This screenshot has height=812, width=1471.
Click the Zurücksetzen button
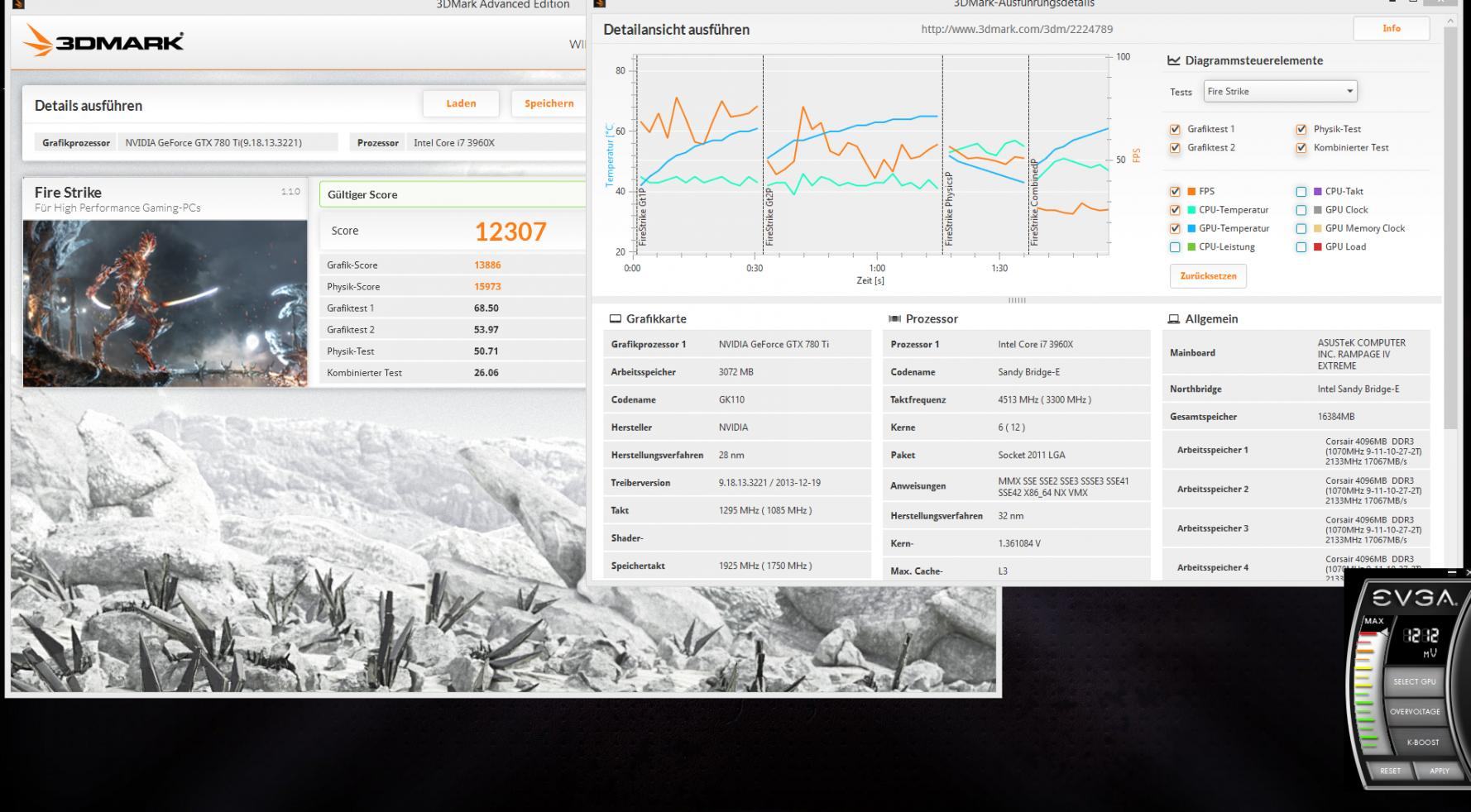pyautogui.click(x=1208, y=276)
